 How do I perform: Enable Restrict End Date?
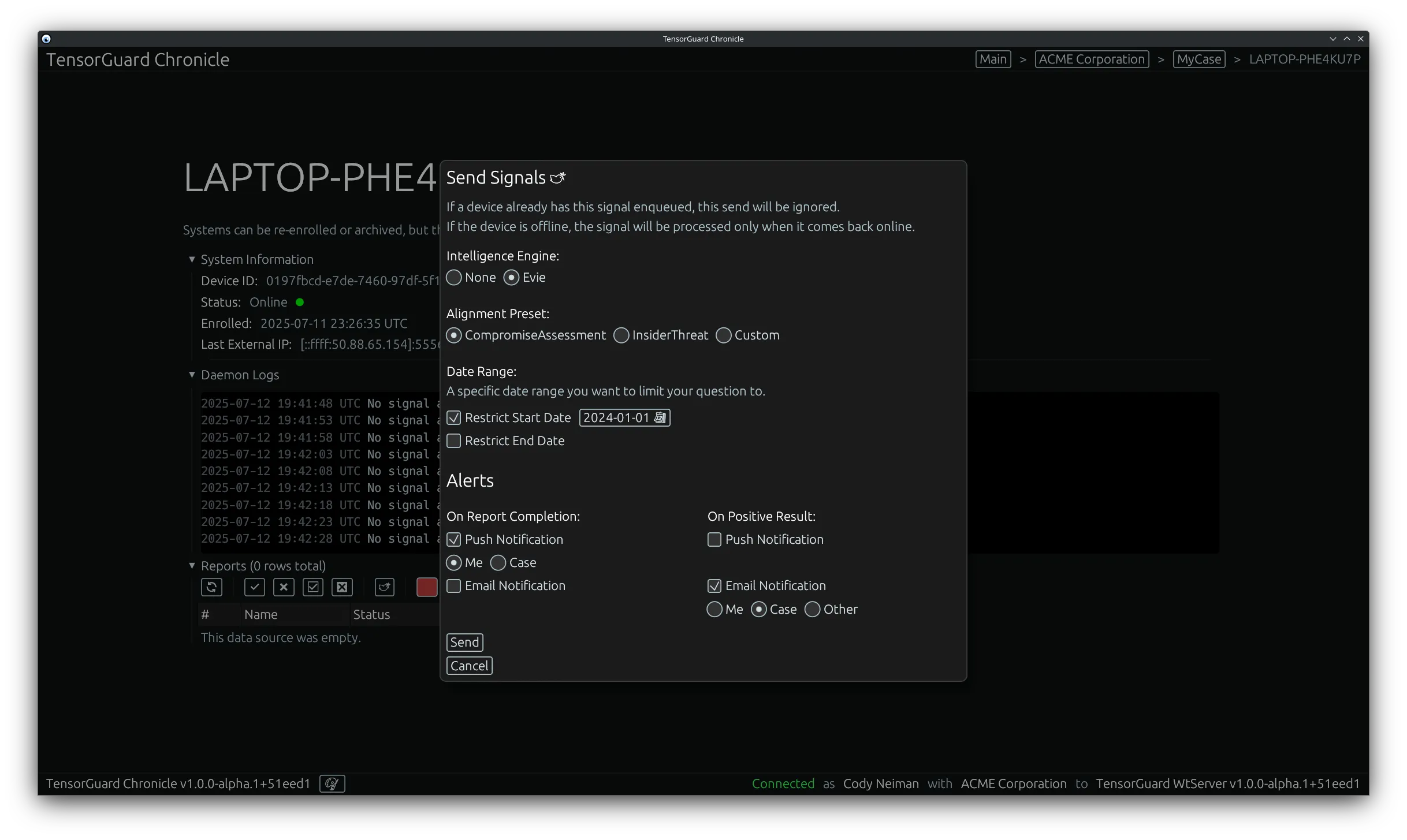click(x=454, y=440)
